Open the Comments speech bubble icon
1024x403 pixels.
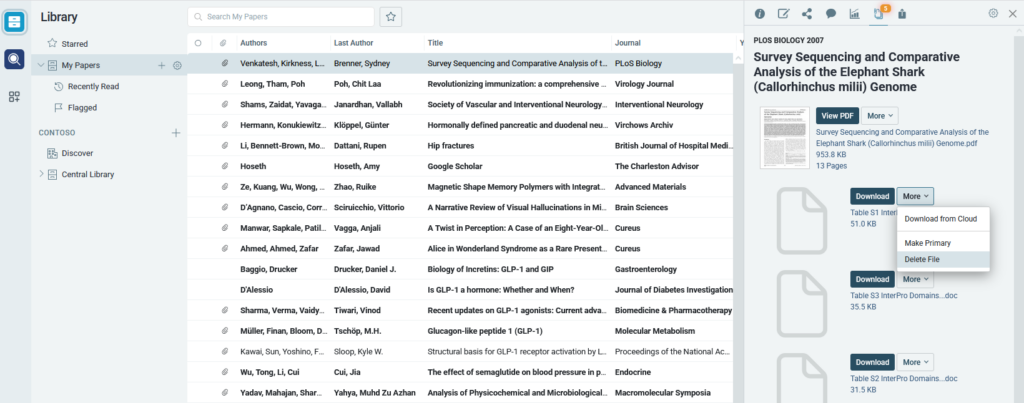point(830,14)
